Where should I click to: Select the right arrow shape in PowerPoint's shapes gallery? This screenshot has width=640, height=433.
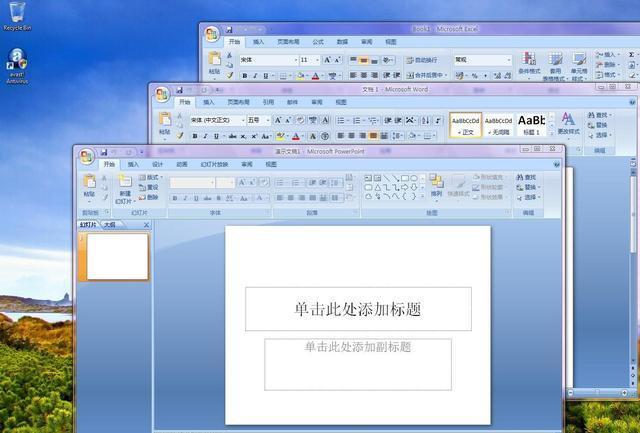(x=404, y=187)
